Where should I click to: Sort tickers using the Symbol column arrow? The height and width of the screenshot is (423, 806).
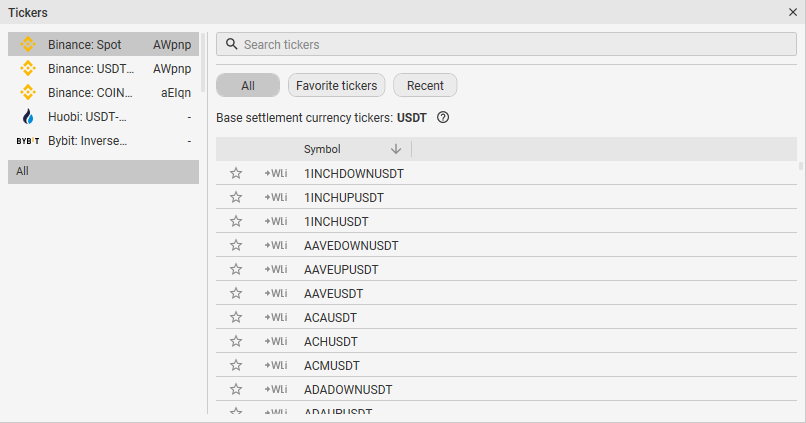click(396, 149)
